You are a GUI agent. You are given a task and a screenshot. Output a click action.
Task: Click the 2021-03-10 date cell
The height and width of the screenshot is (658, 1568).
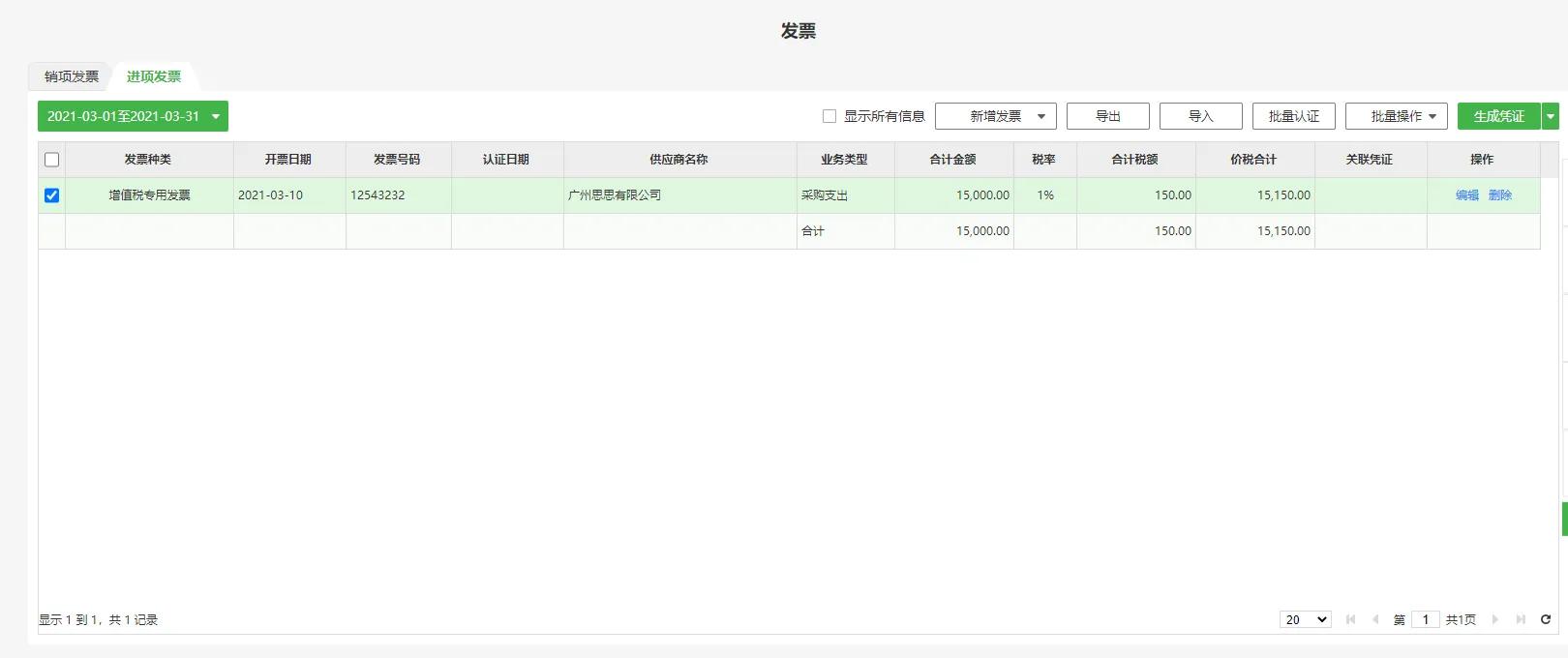pyautogui.click(x=288, y=195)
